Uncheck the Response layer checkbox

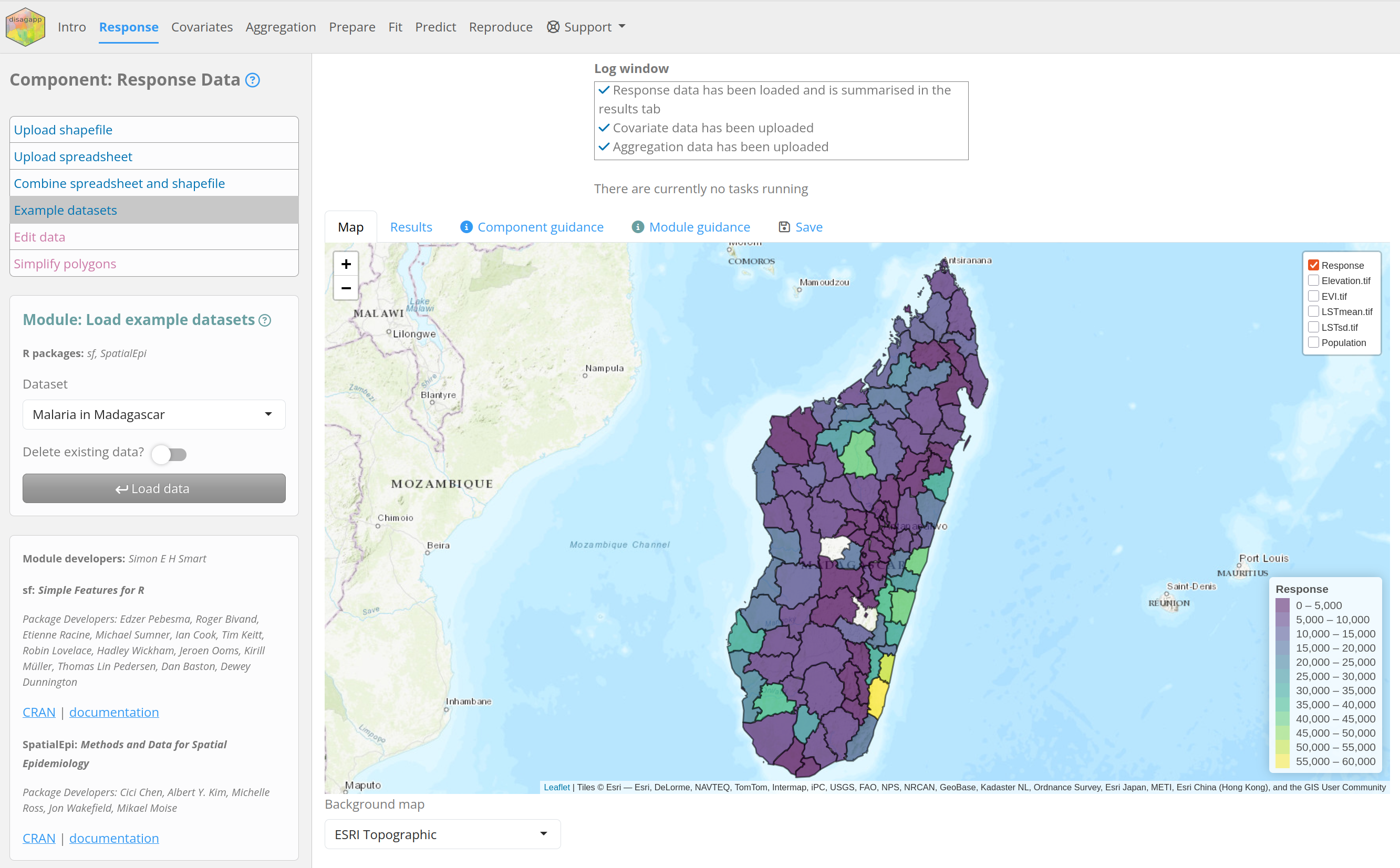(1314, 265)
